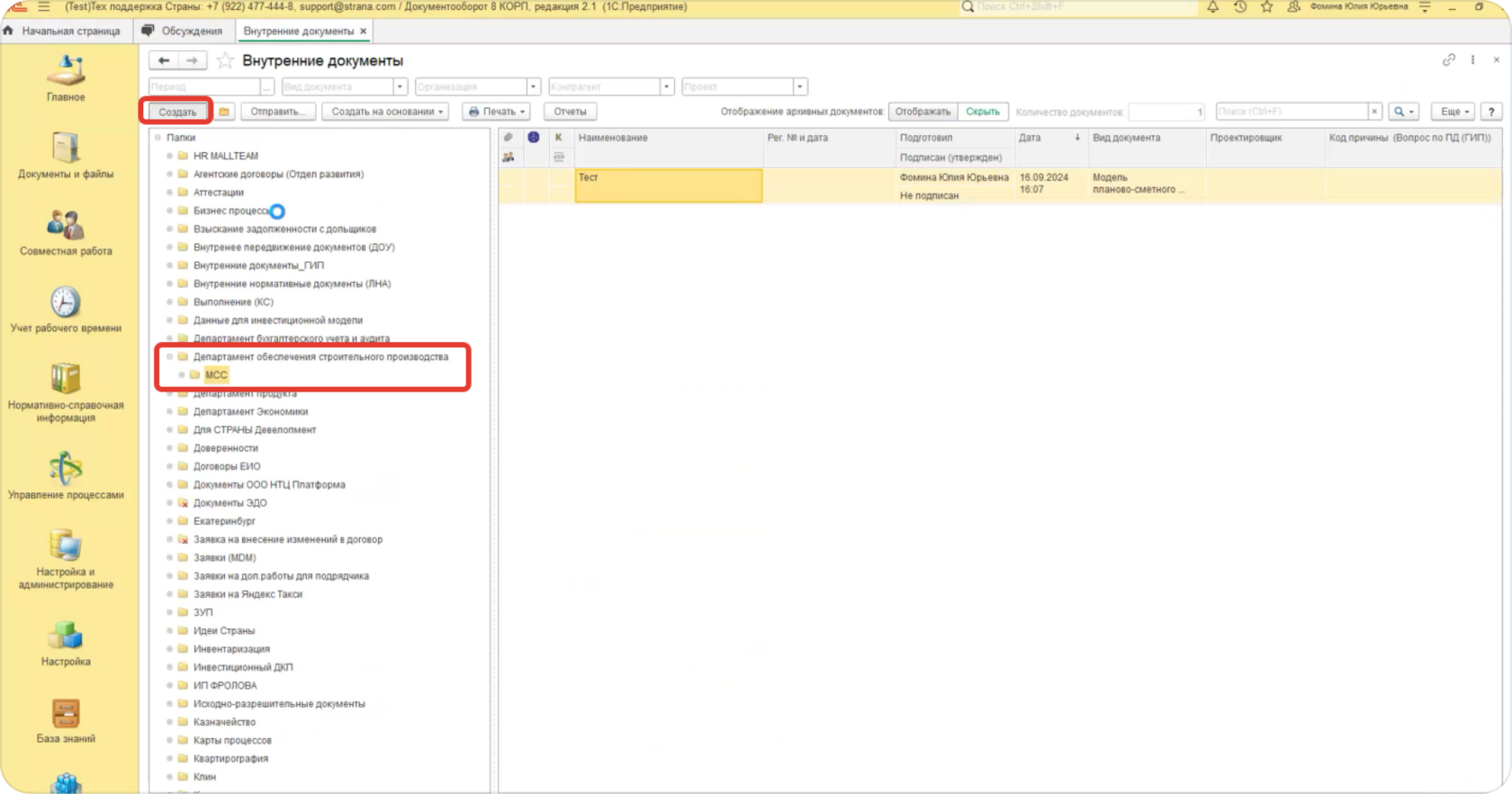1512x794 pixels.
Task: Collapse the root Папки node
Action: tap(157, 138)
